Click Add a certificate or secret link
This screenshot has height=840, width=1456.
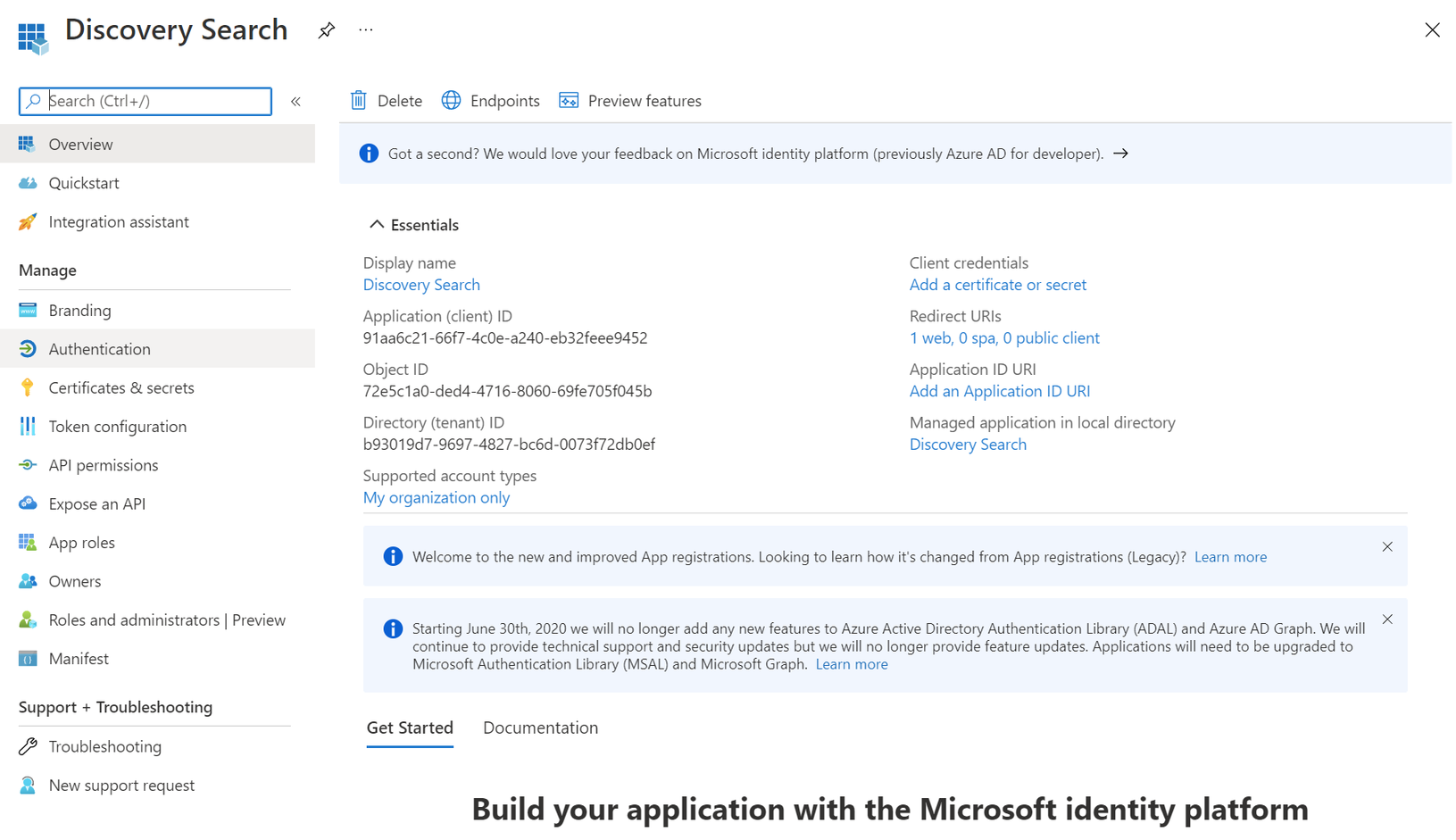tap(997, 285)
